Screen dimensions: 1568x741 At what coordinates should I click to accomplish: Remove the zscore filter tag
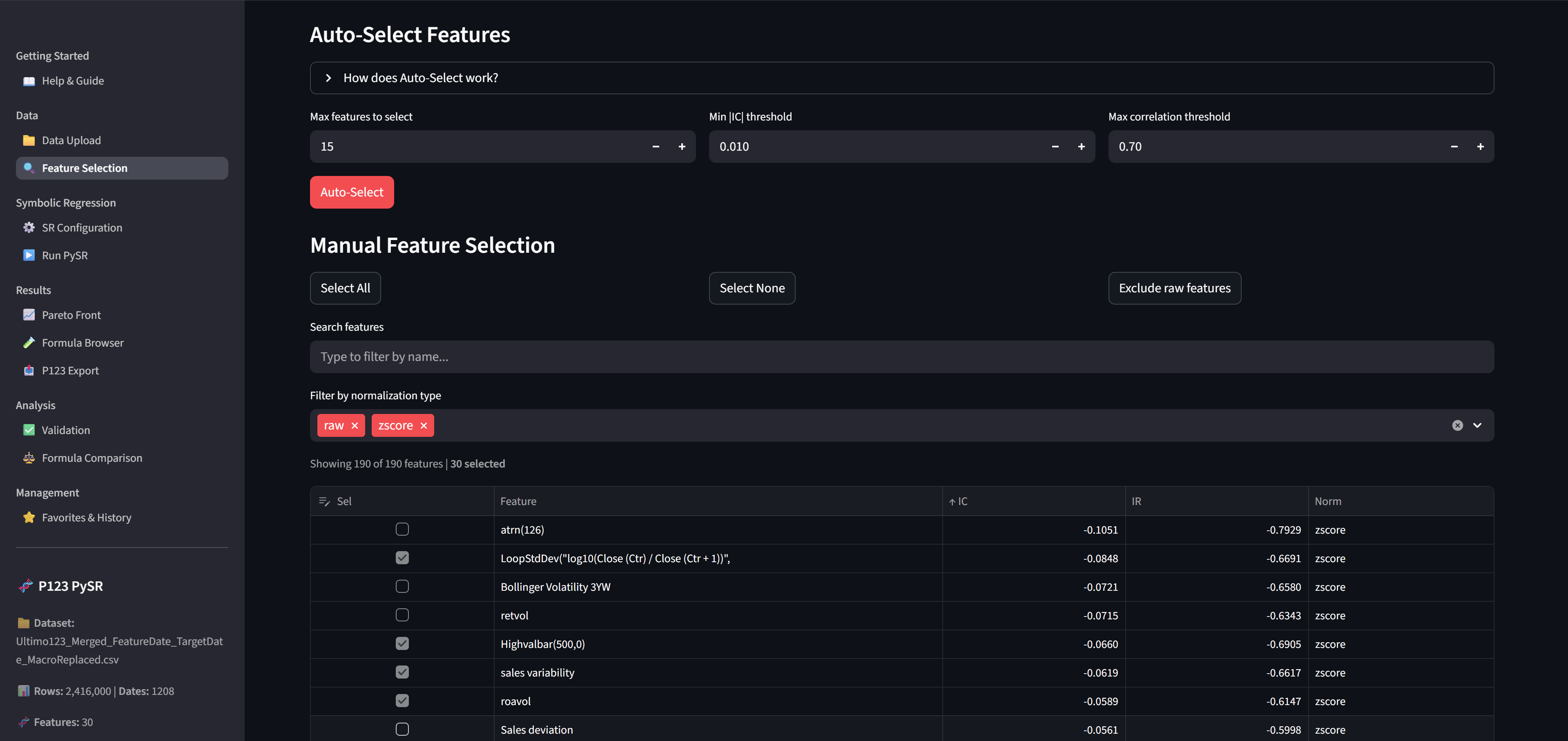click(424, 426)
